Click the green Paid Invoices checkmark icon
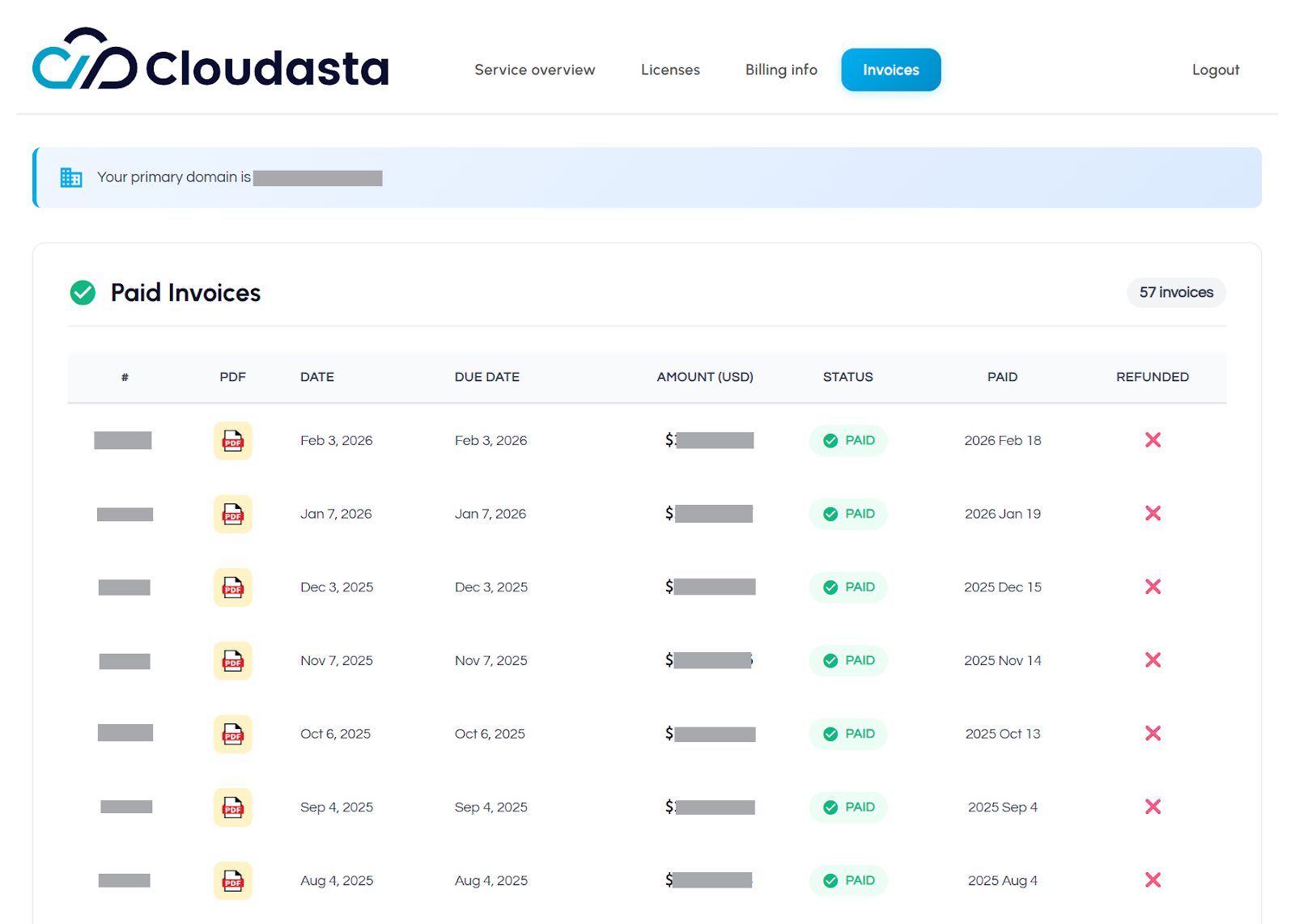The height and width of the screenshot is (924, 1295). (x=83, y=293)
